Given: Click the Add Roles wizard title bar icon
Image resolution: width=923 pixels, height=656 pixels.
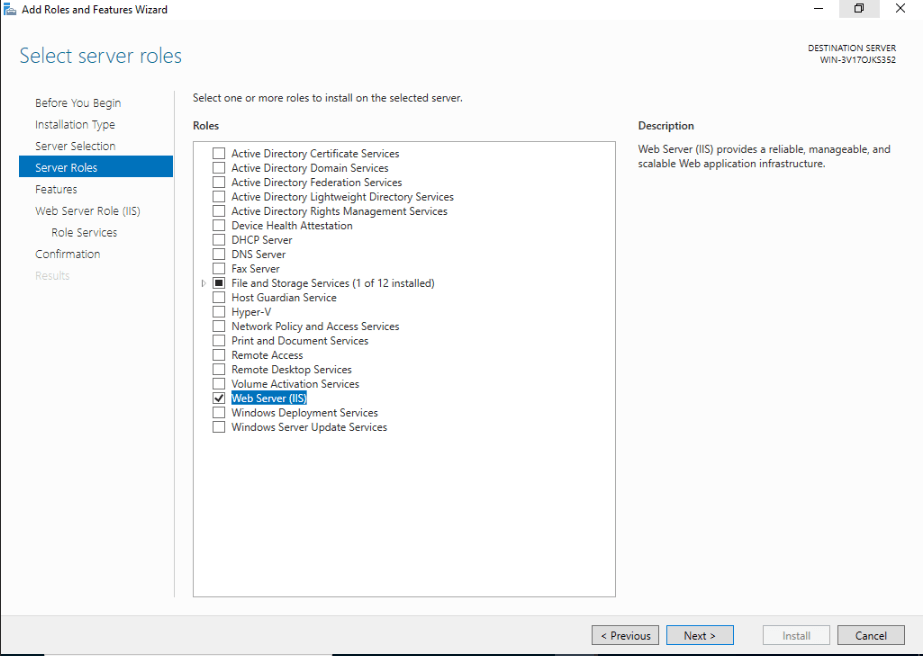Looking at the screenshot, I should tap(9, 9).
